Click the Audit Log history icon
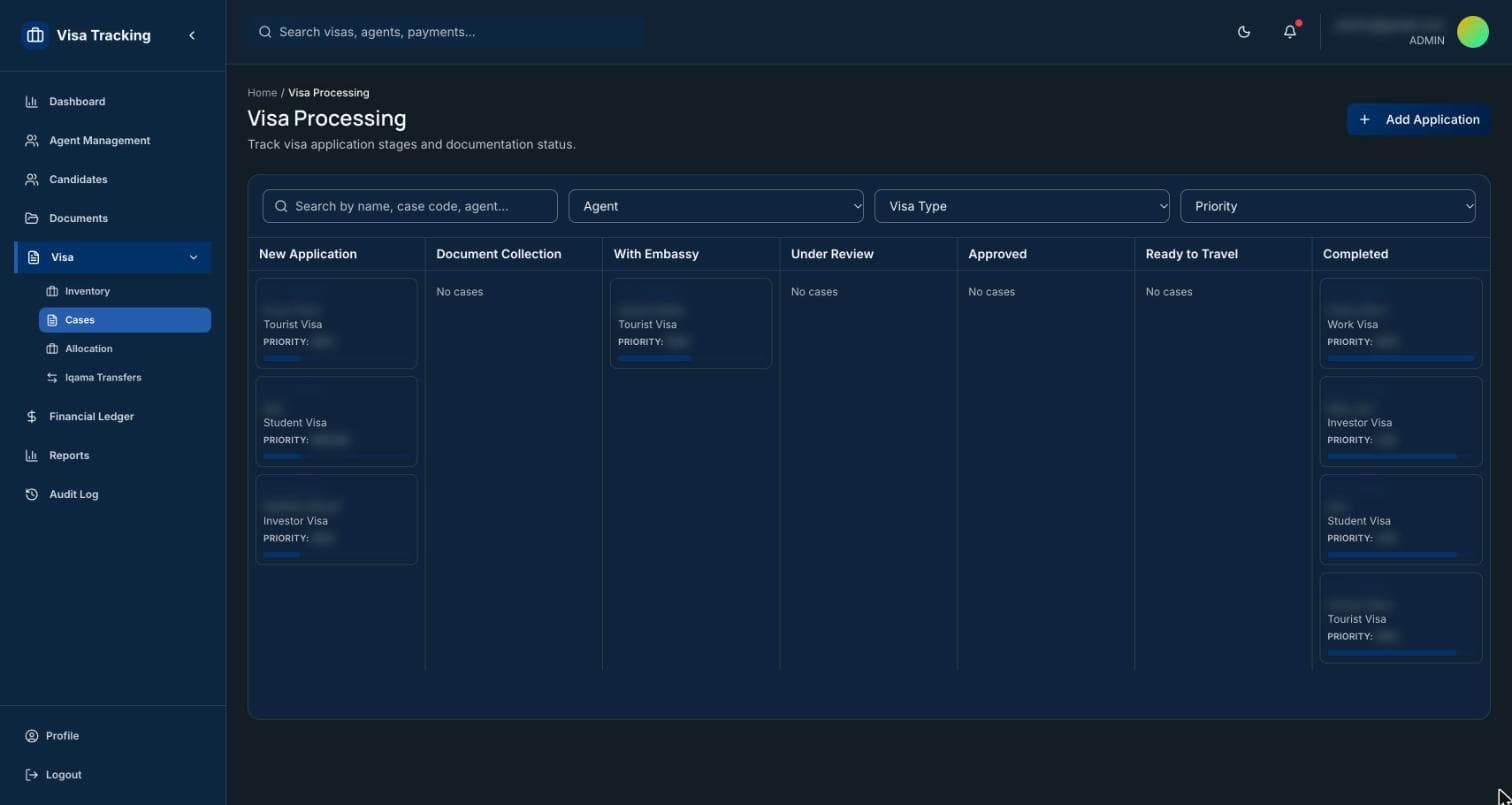 (x=31, y=495)
